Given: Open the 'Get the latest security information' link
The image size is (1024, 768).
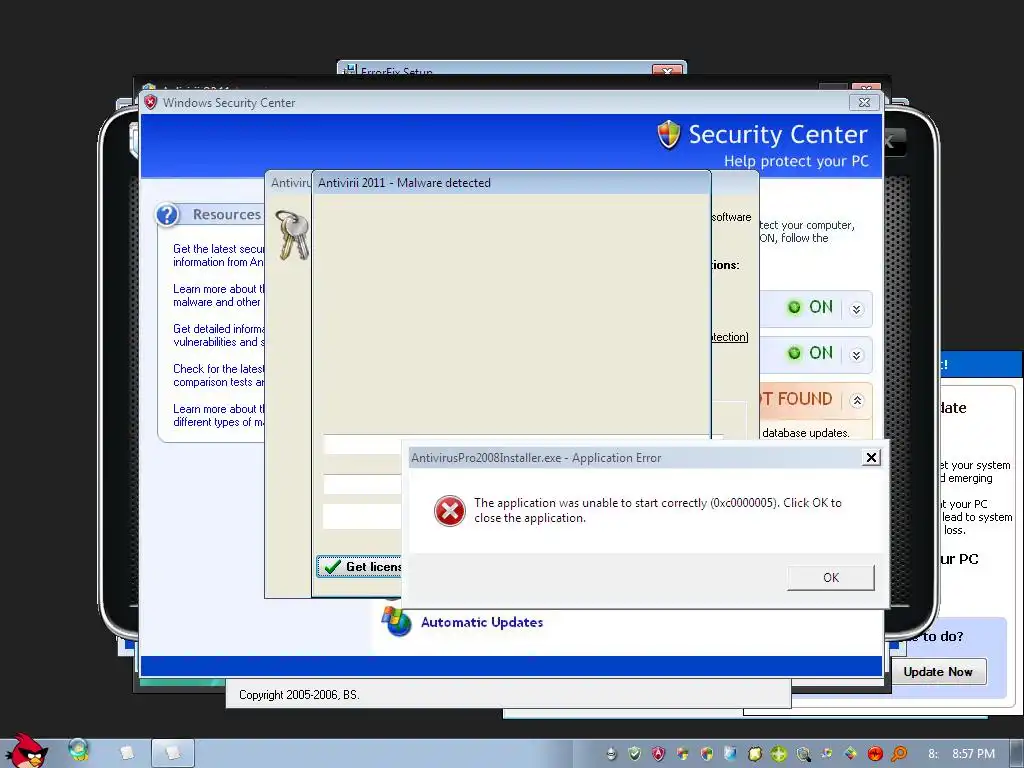Looking at the screenshot, I should click(x=218, y=255).
